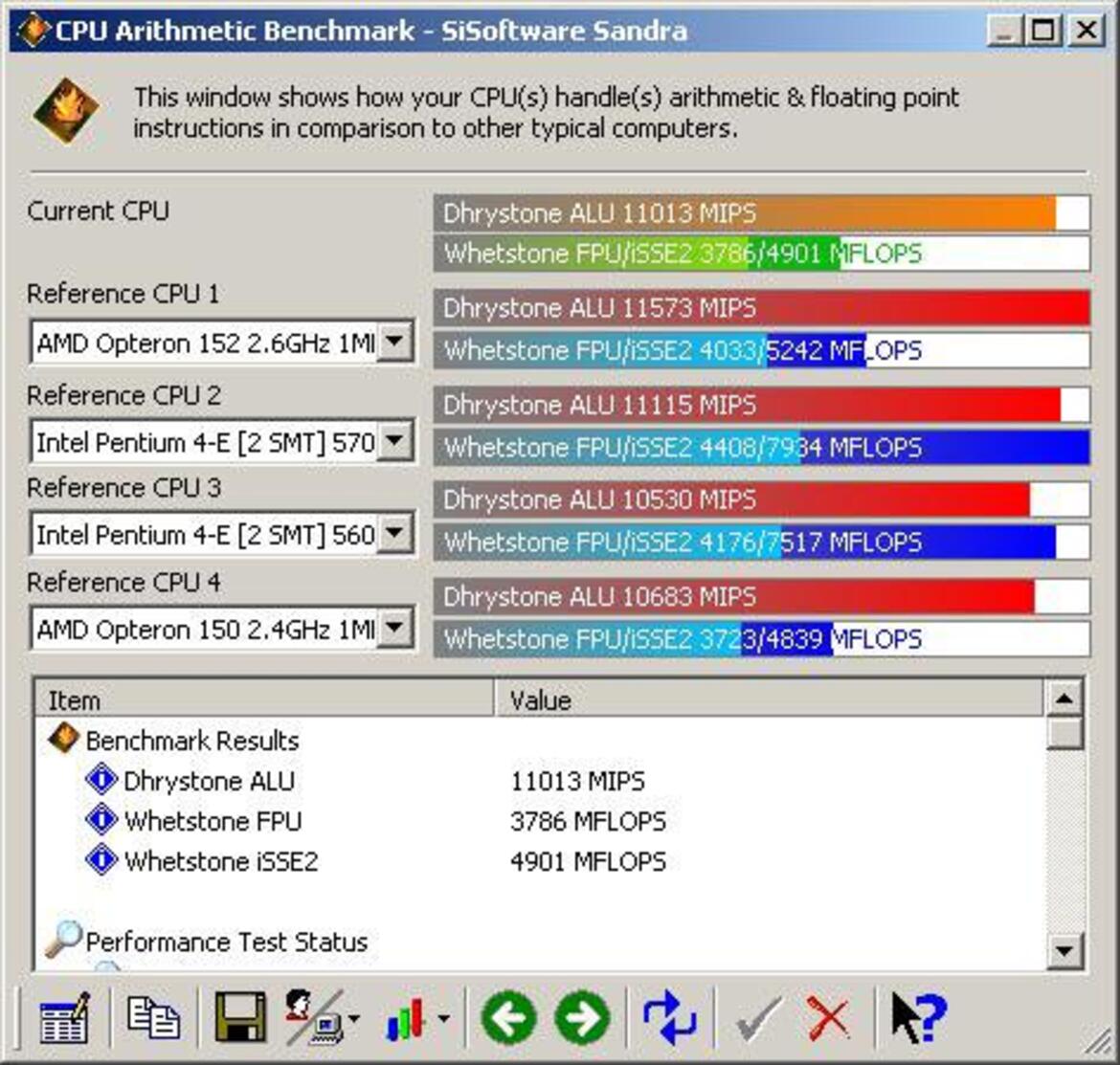Image resolution: width=1120 pixels, height=1065 pixels.
Task: Select the Dhrystone ALU result row
Action: click(209, 781)
